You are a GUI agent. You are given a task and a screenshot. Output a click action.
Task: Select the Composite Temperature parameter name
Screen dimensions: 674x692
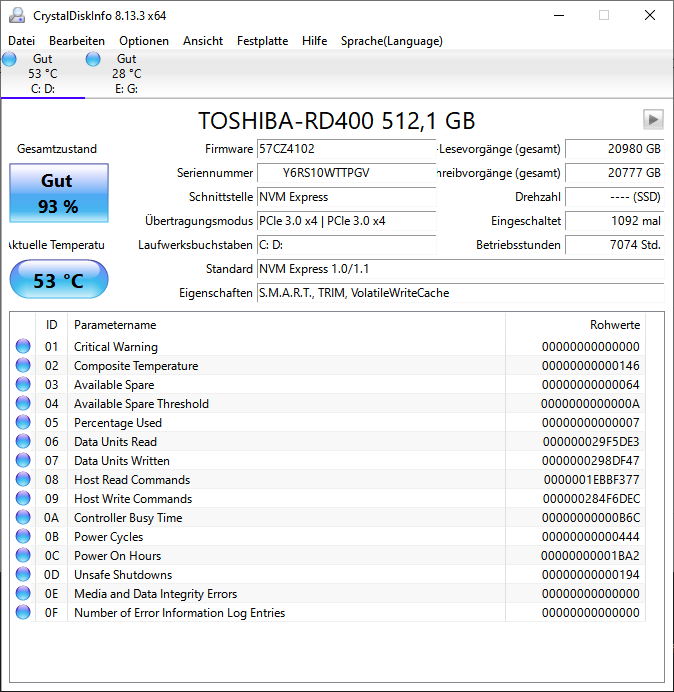click(x=136, y=366)
